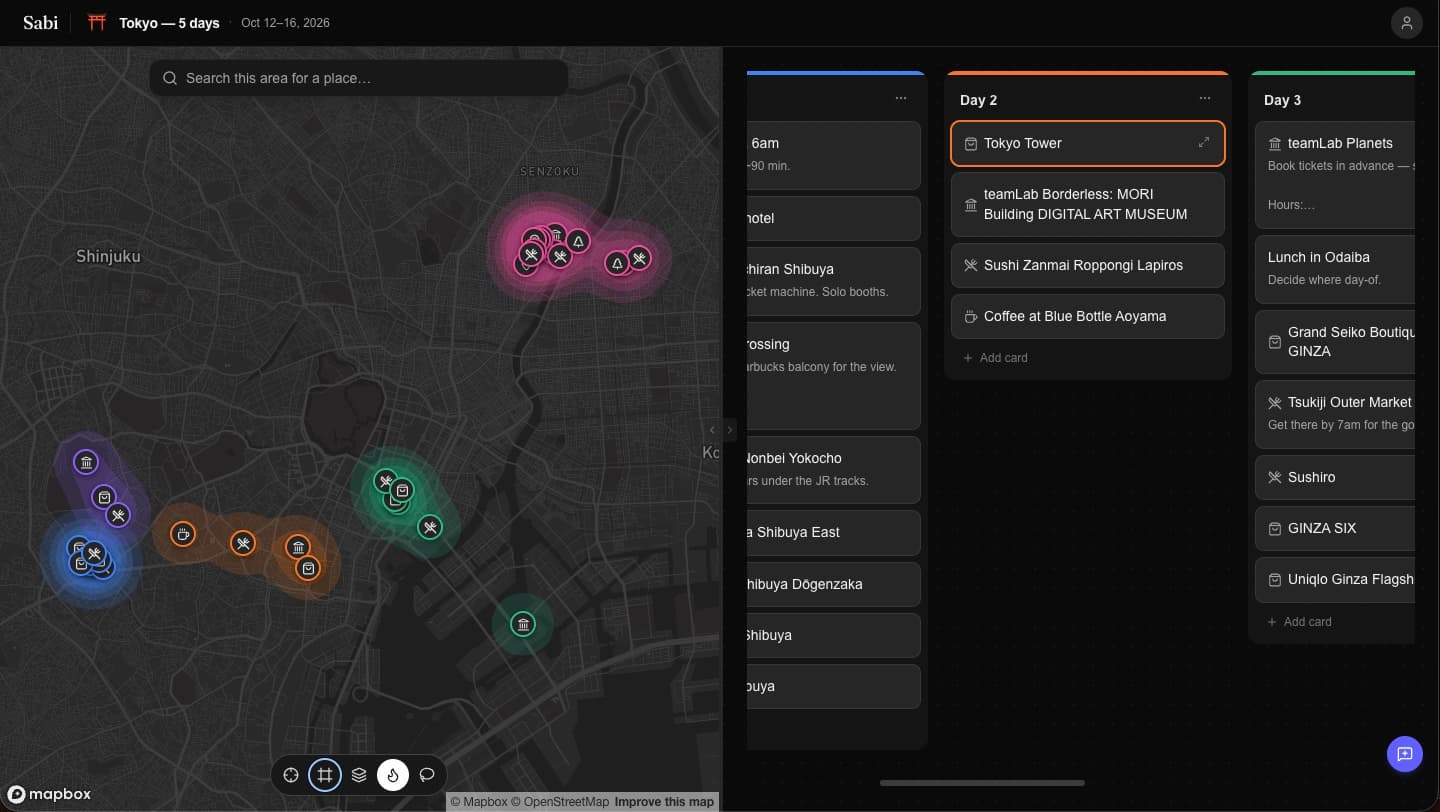This screenshot has width=1440, height=812.
Task: Open the Shibuya Dōgenzaka card
Action: pyautogui.click(x=834, y=584)
